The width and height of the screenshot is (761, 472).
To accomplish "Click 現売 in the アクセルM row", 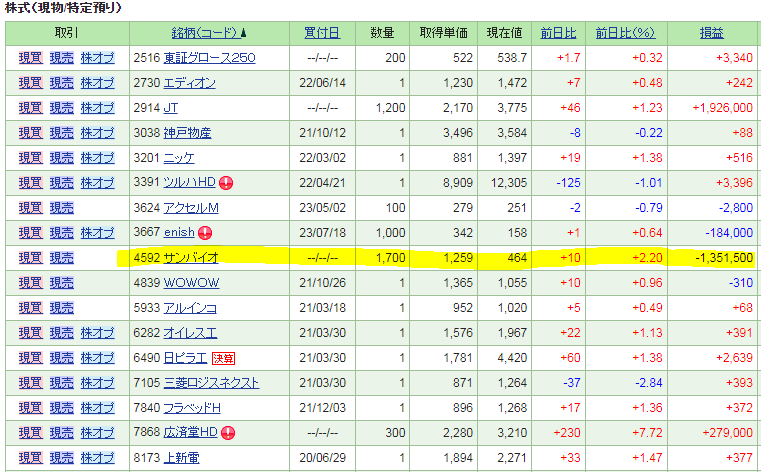I will tap(62, 208).
